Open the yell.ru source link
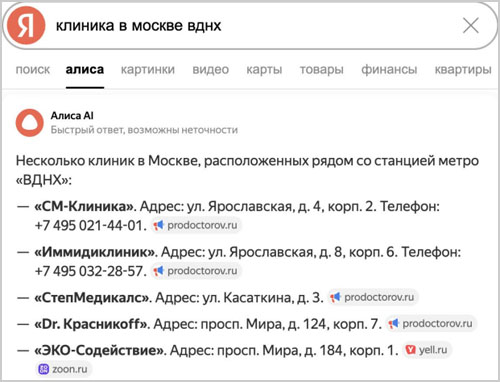 point(427,350)
